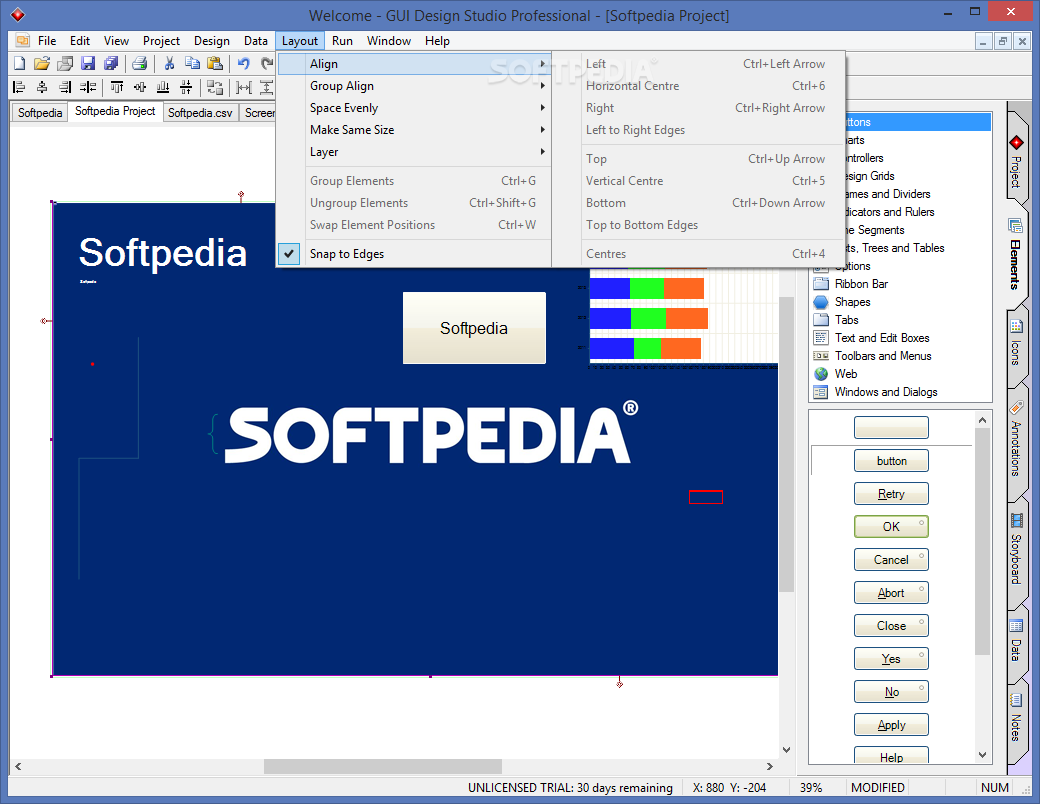Click the Align Top edges toolbar icon
Image resolution: width=1040 pixels, height=804 pixels.
pyautogui.click(x=117, y=87)
